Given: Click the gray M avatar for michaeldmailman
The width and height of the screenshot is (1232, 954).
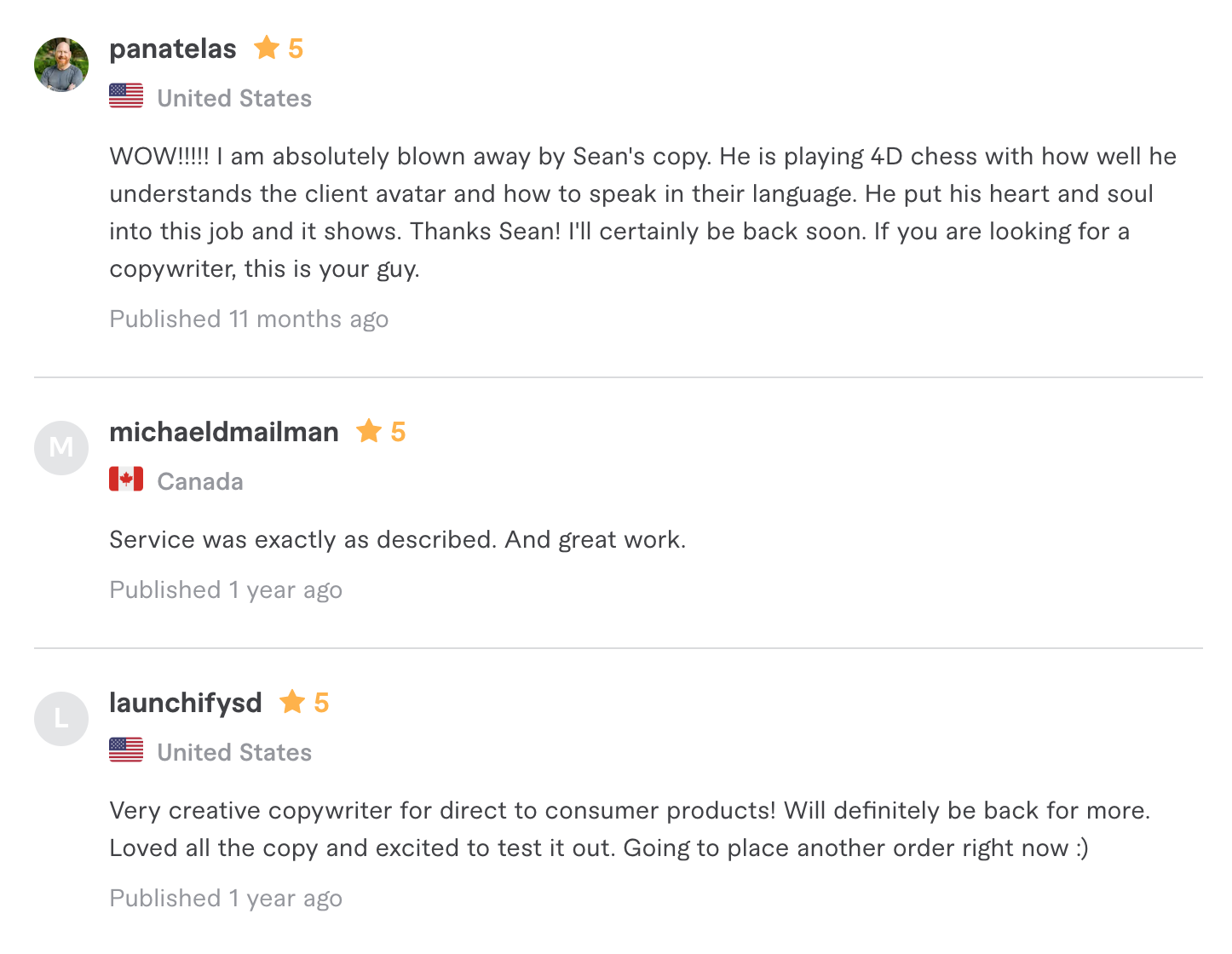Looking at the screenshot, I should coord(61,448).
